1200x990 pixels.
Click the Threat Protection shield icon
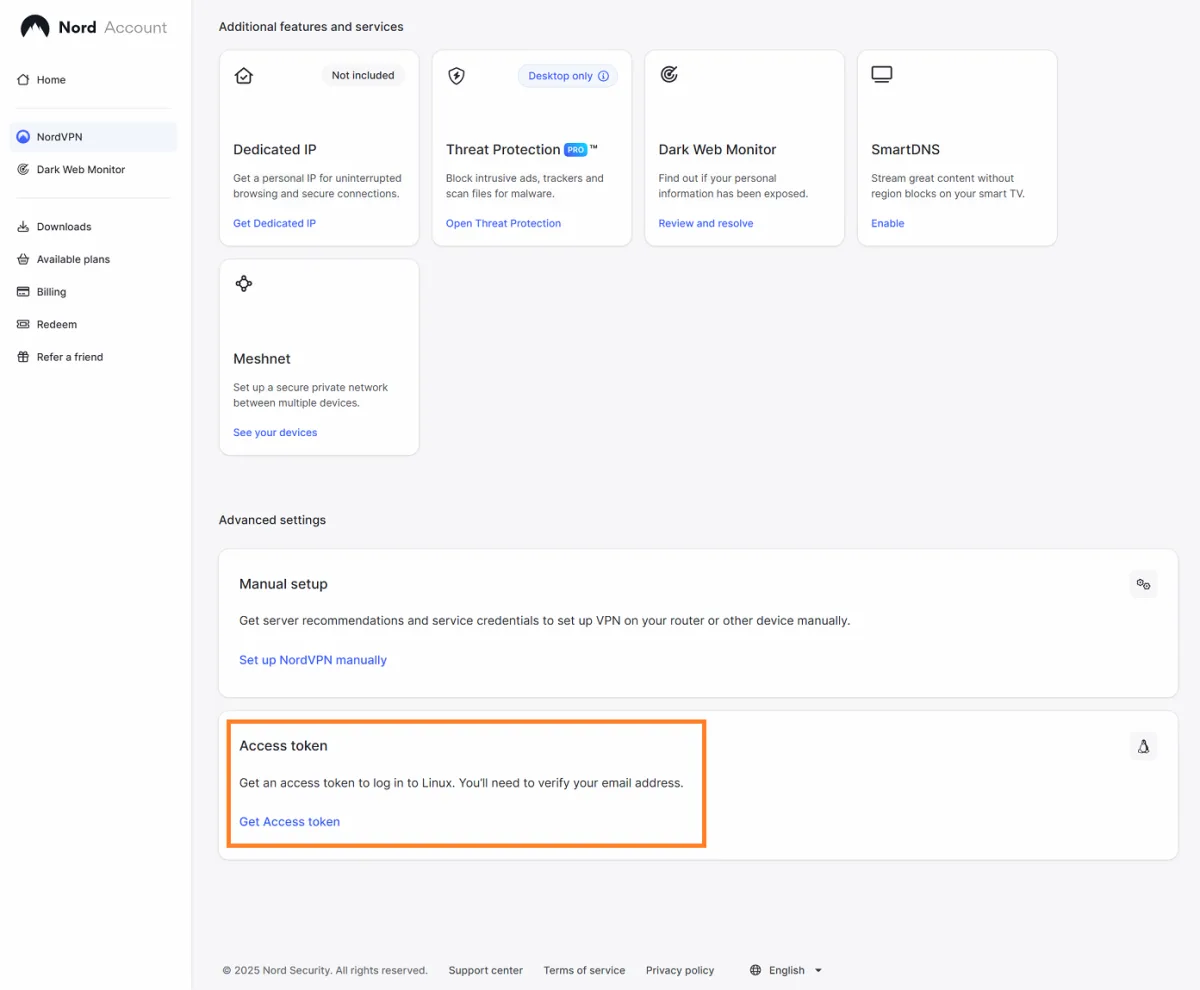456,75
